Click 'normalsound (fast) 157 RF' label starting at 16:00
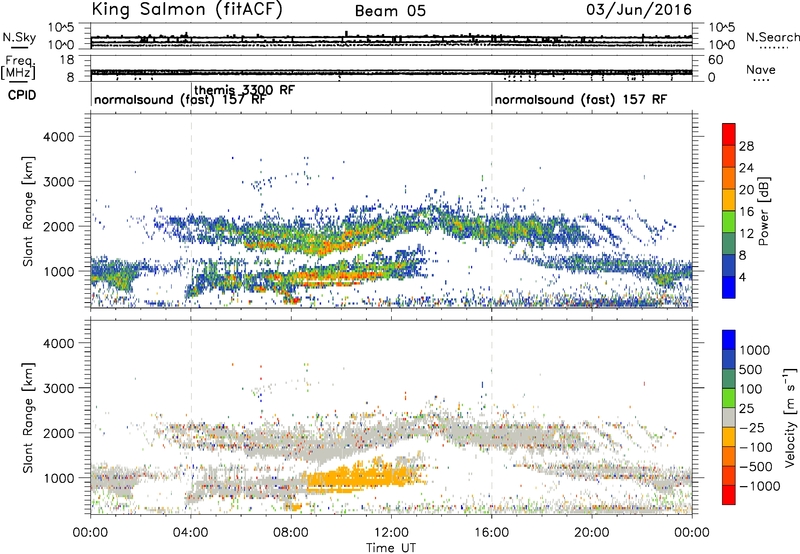This screenshot has height=554, width=800. click(x=581, y=99)
